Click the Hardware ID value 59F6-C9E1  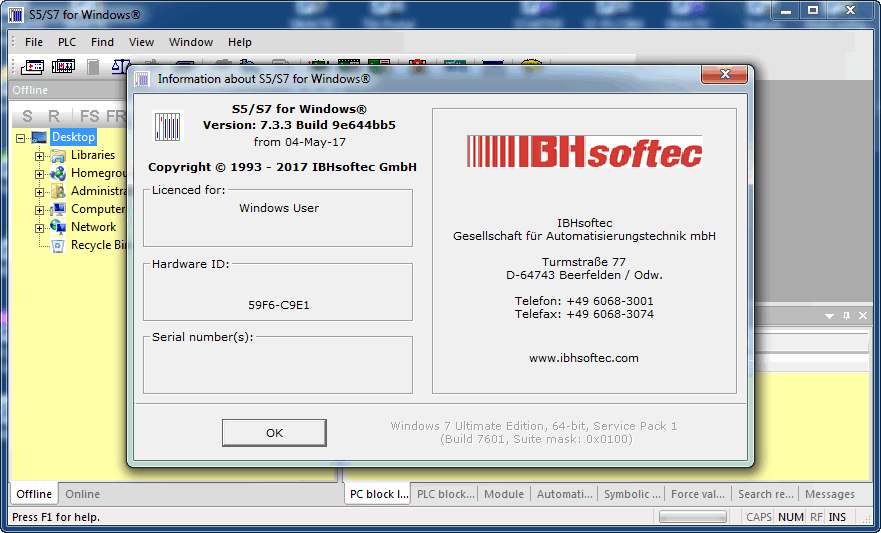click(279, 305)
